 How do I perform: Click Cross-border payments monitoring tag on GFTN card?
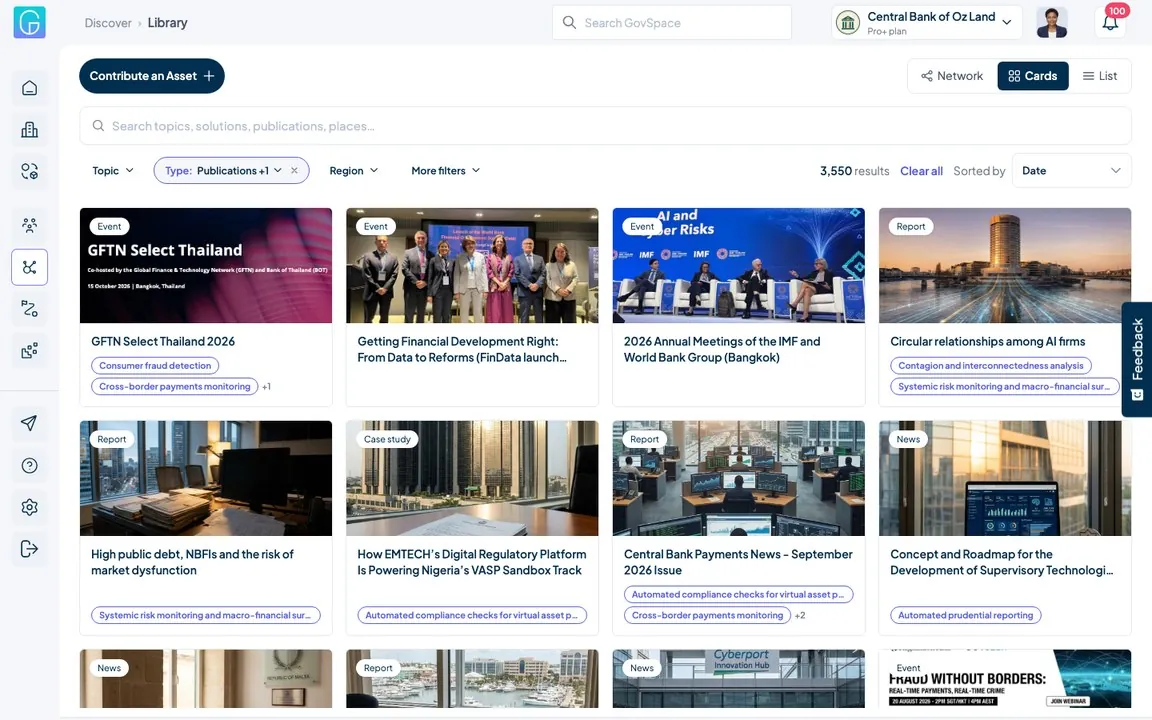point(175,386)
